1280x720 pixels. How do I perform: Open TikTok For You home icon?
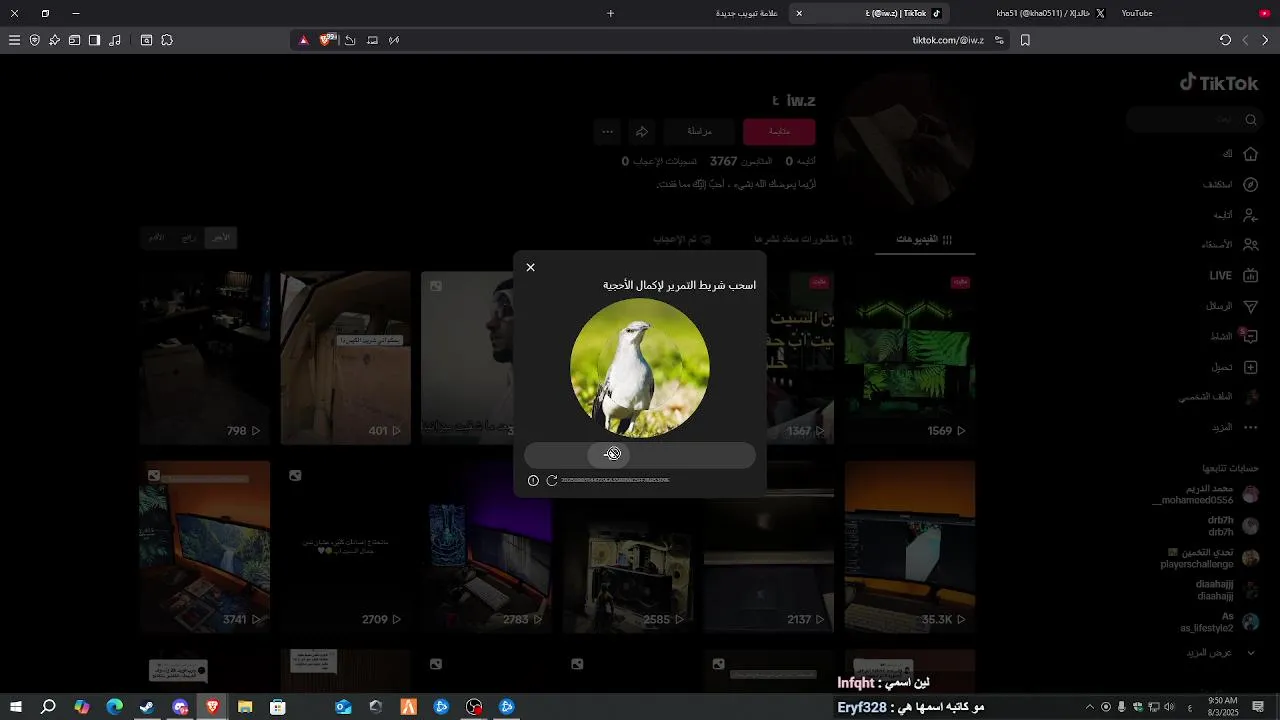(1250, 154)
